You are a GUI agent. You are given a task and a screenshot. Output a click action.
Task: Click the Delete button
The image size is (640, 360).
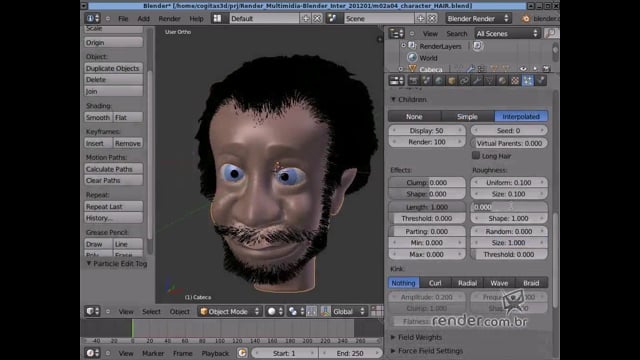(113, 80)
